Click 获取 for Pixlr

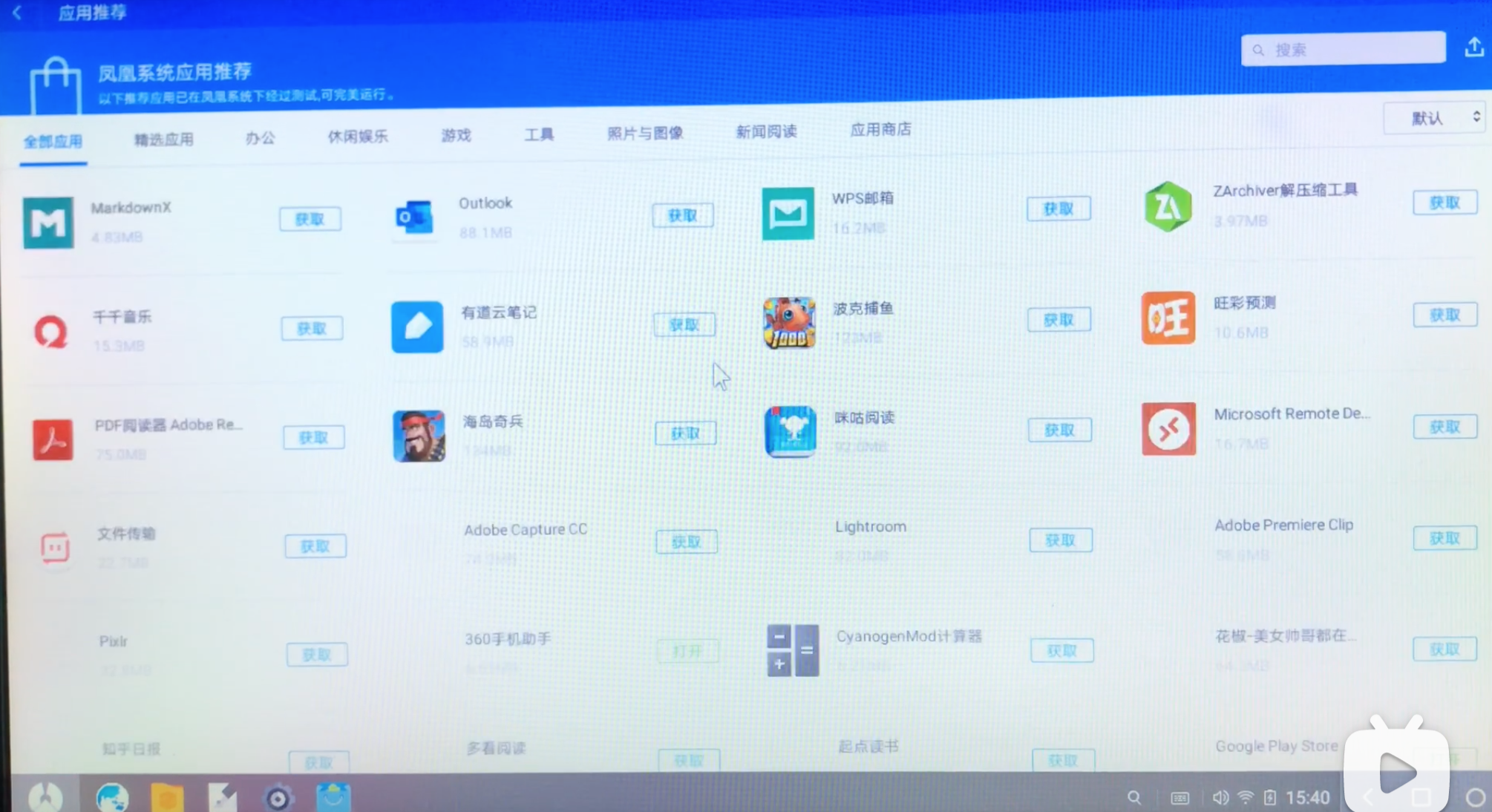317,654
